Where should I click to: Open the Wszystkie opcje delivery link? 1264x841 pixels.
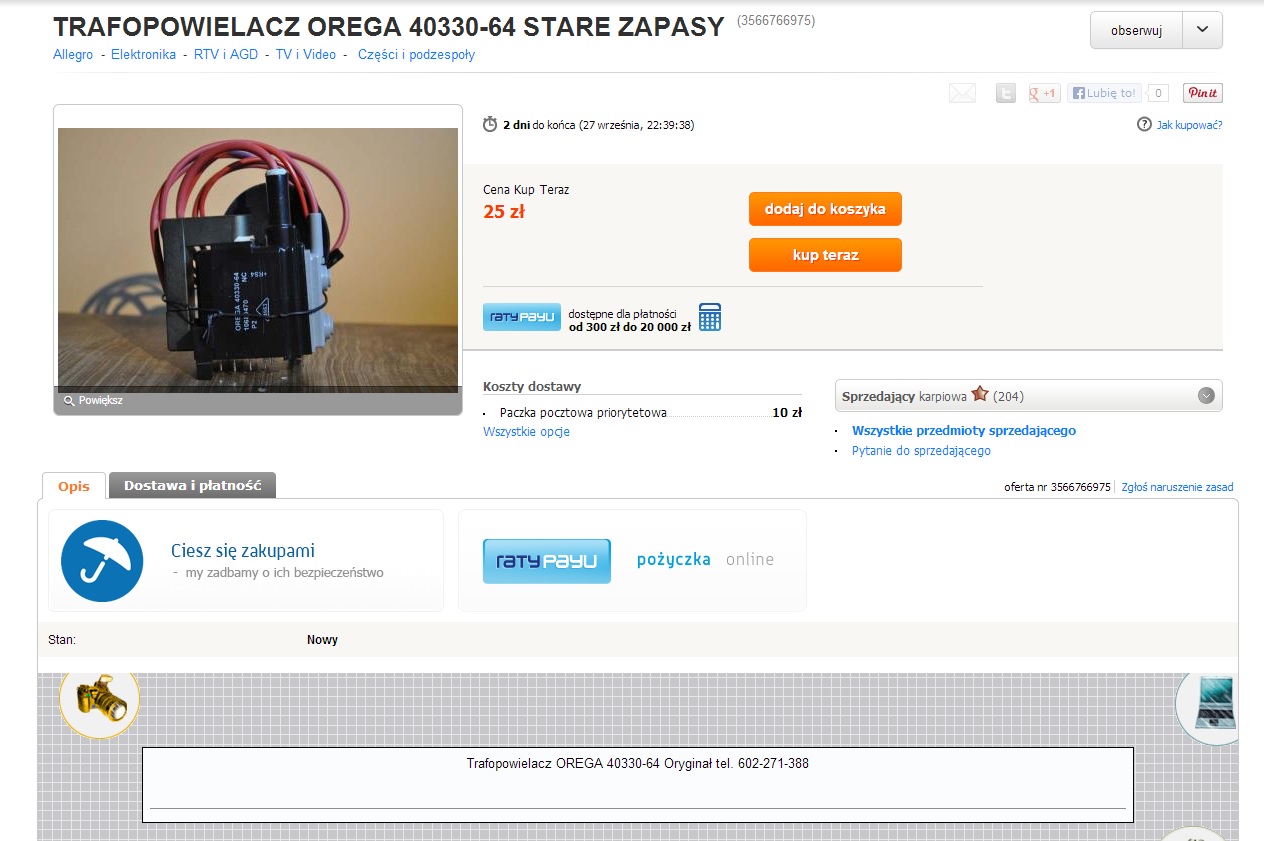526,432
